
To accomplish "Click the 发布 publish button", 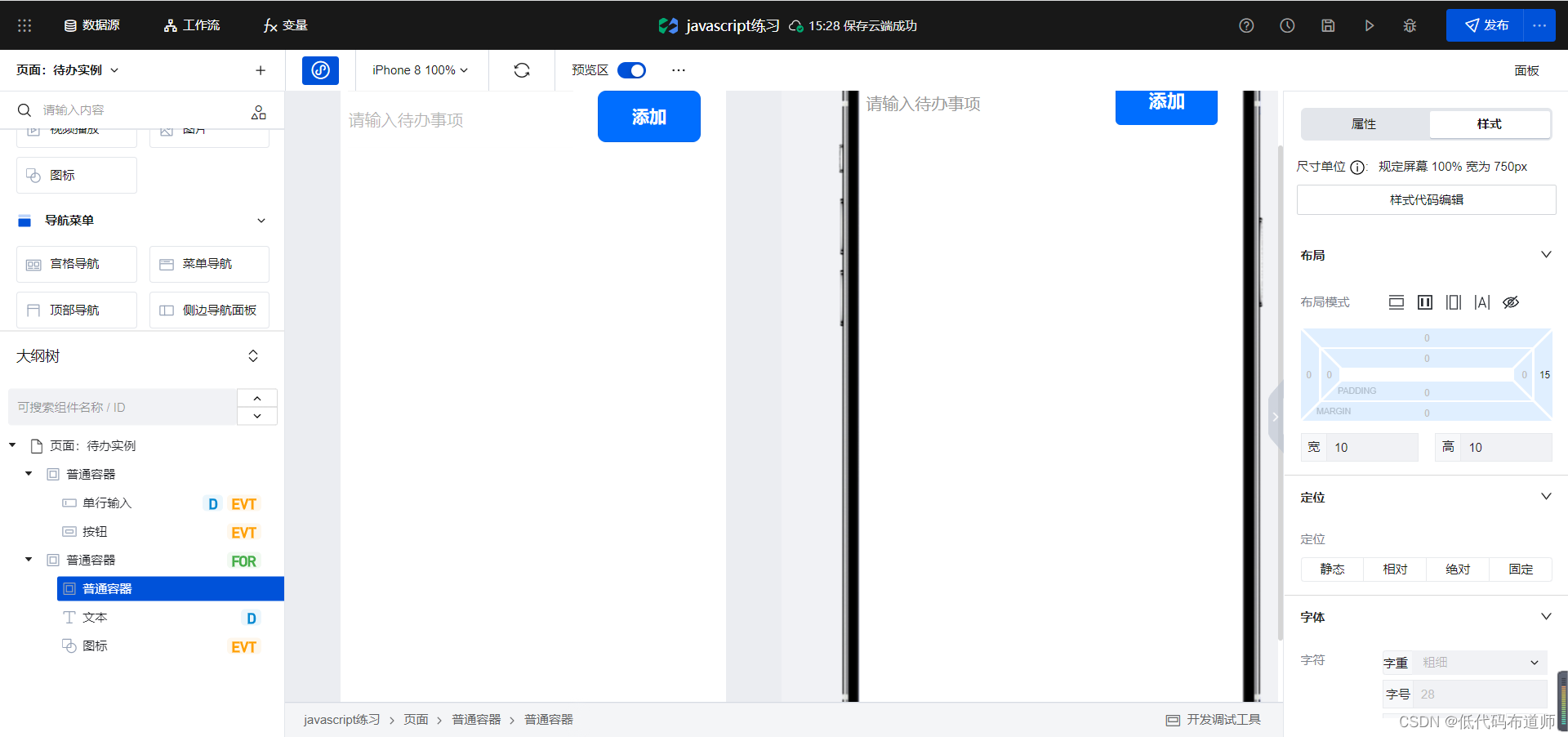I will (1485, 25).
